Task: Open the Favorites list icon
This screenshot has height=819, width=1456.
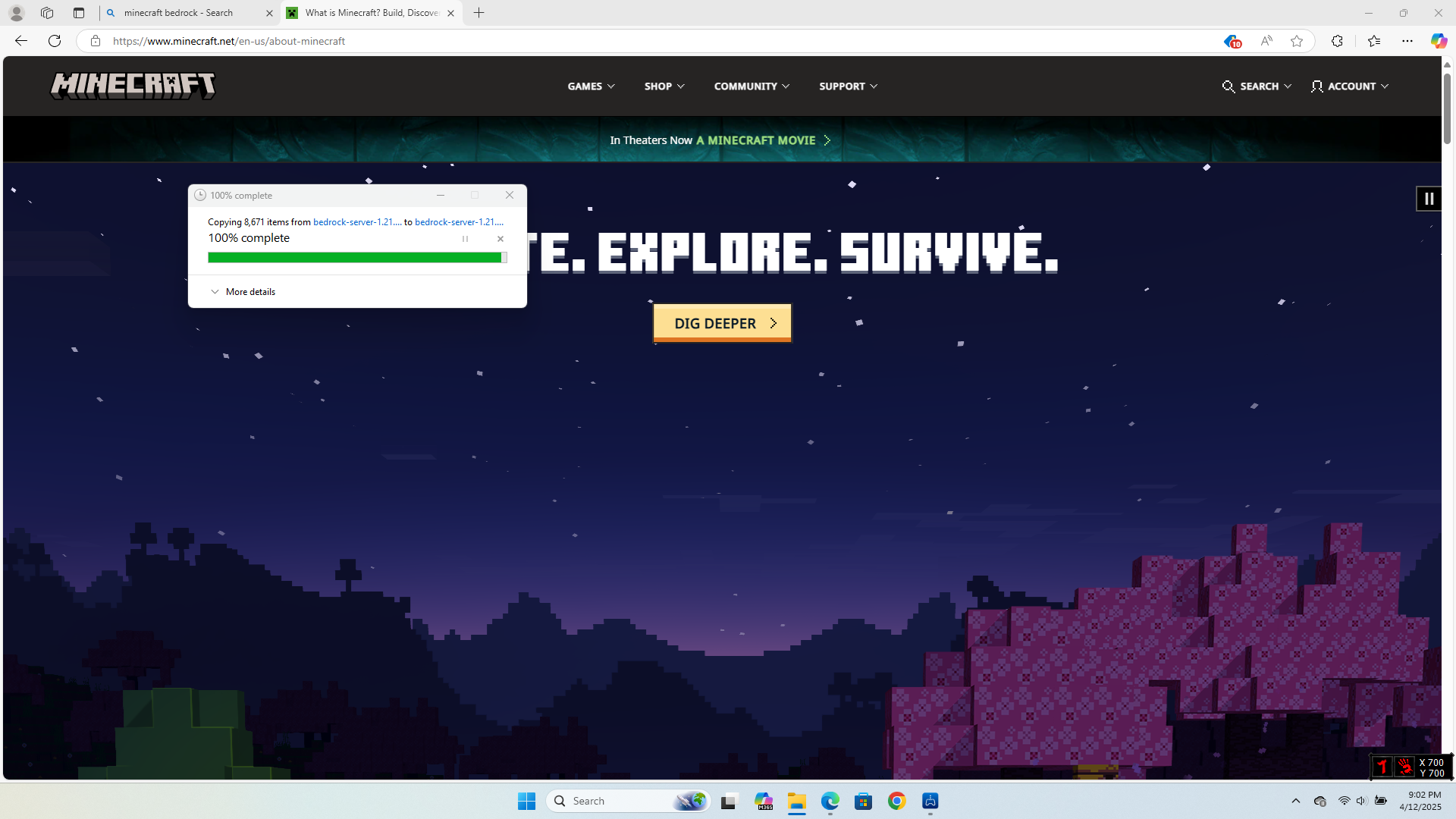Action: pyautogui.click(x=1374, y=41)
